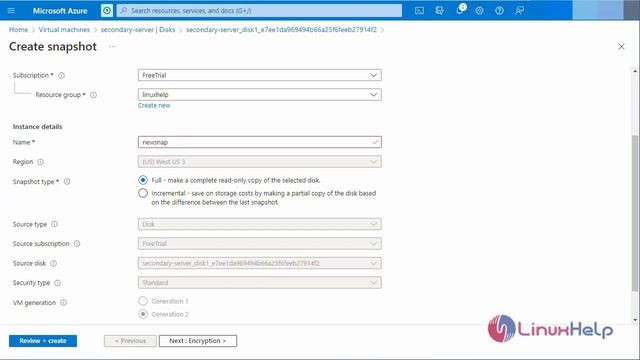Click the Region info icon
This screenshot has width=640, height=360.
click(x=40, y=162)
